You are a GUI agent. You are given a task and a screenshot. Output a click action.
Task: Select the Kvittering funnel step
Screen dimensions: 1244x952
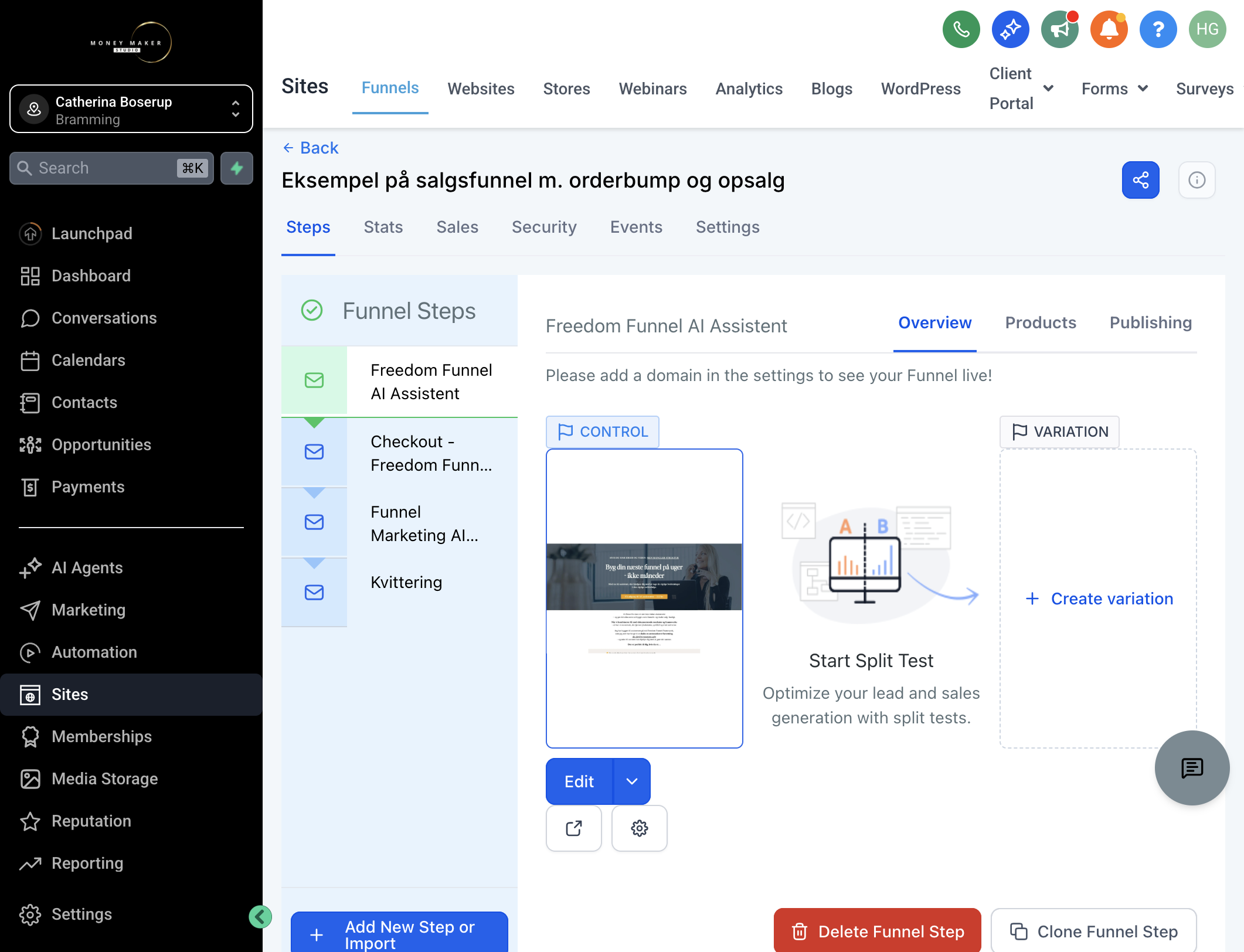[399, 592]
